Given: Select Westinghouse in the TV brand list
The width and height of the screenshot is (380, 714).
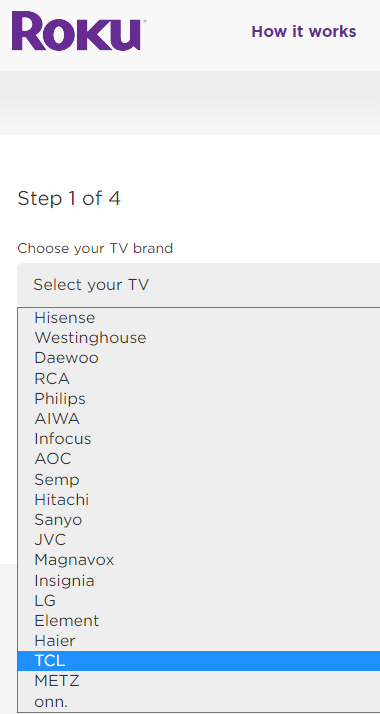Looking at the screenshot, I should click(x=199, y=338).
